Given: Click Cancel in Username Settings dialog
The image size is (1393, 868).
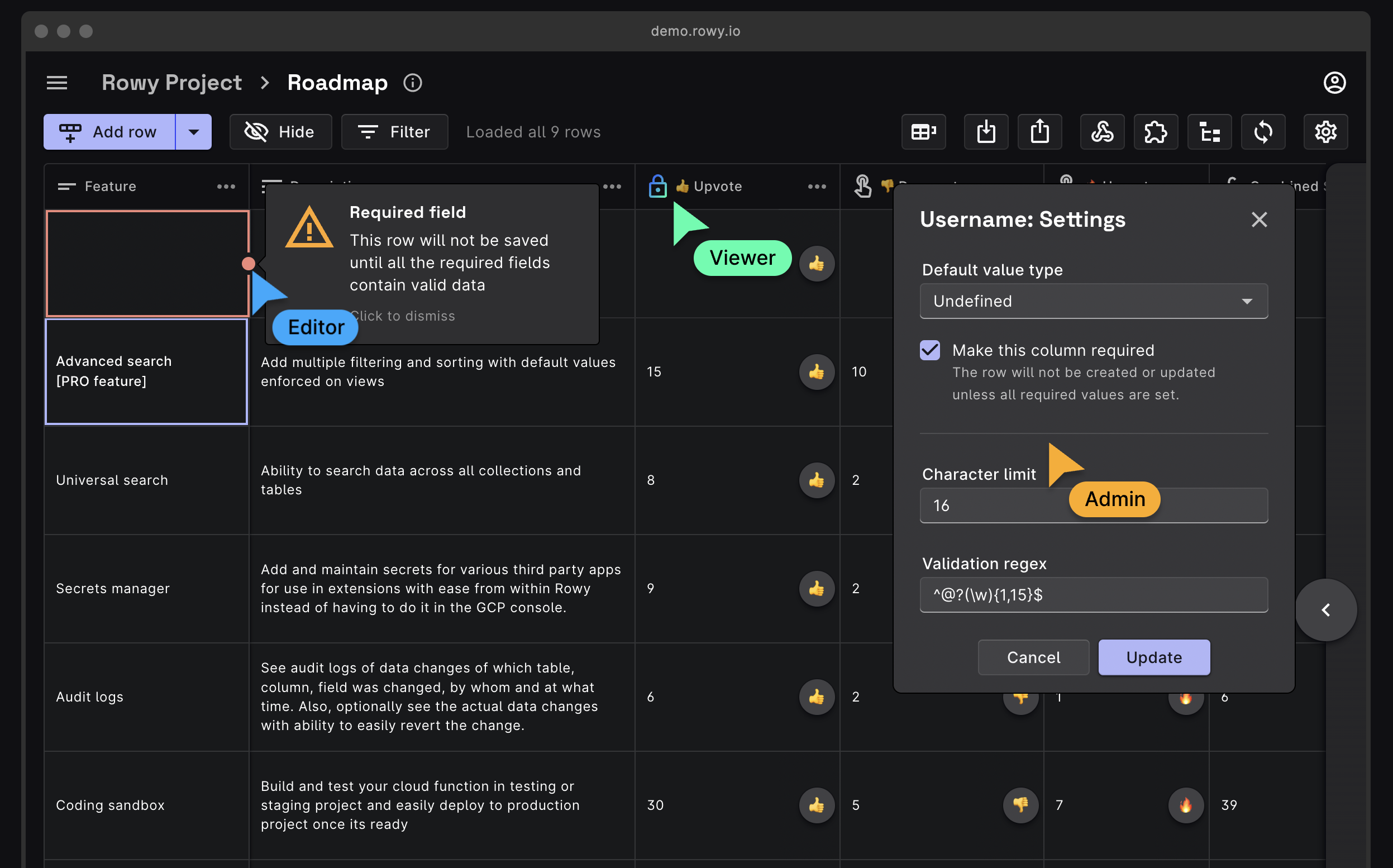Looking at the screenshot, I should pos(1033,657).
